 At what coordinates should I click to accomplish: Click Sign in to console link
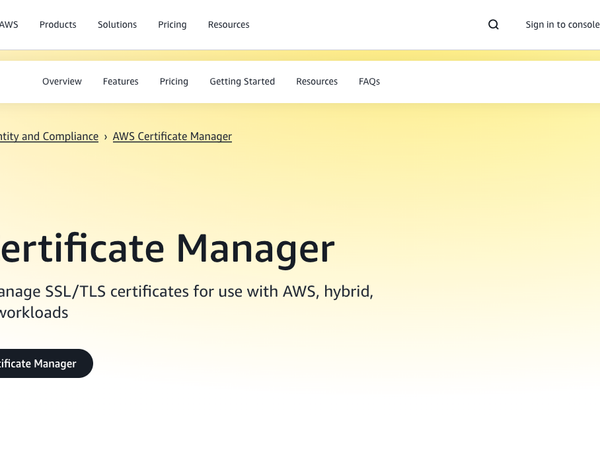(x=562, y=24)
